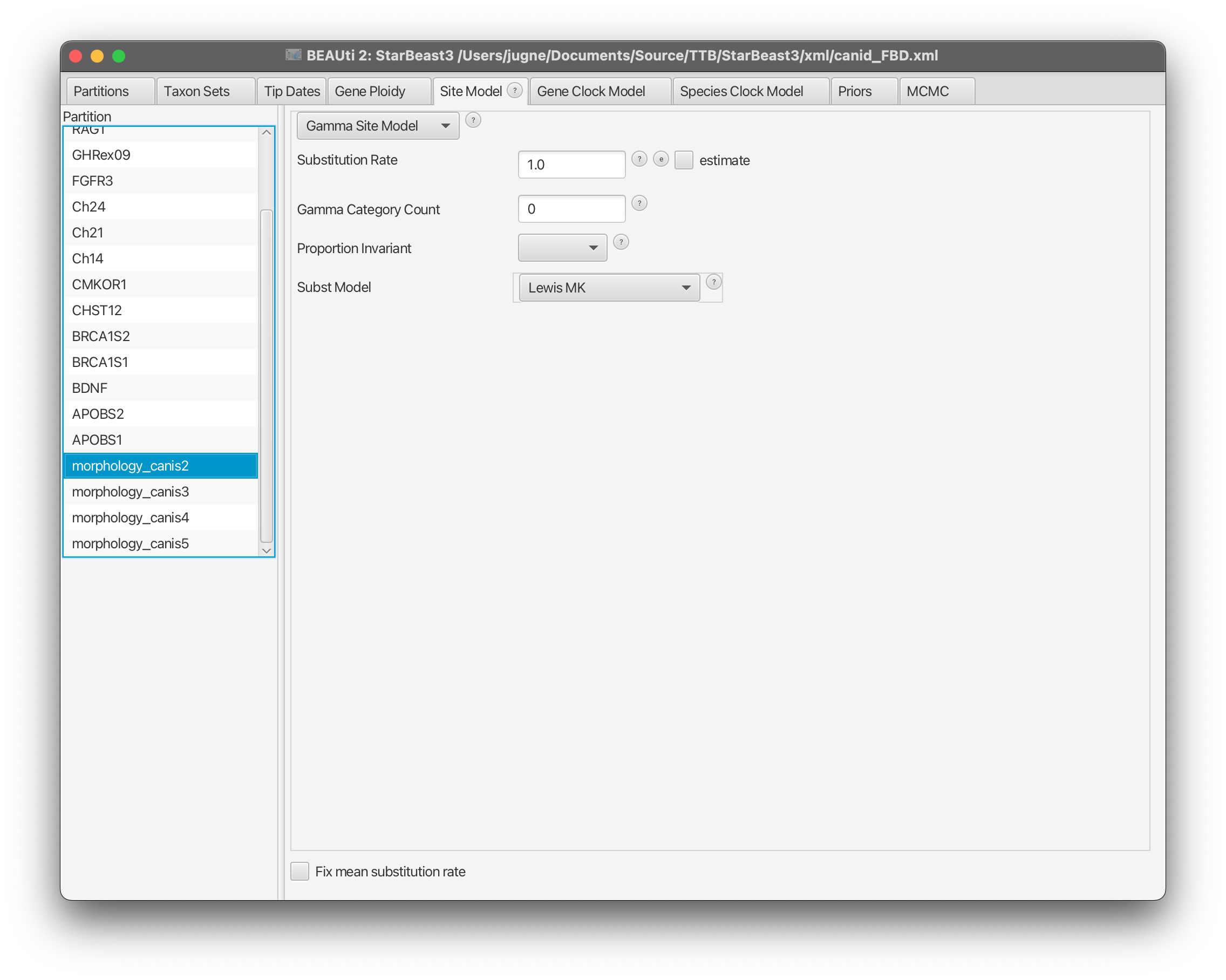Open the Gamma Site Model dropdown
Viewport: 1226px width, 980px height.
point(378,126)
